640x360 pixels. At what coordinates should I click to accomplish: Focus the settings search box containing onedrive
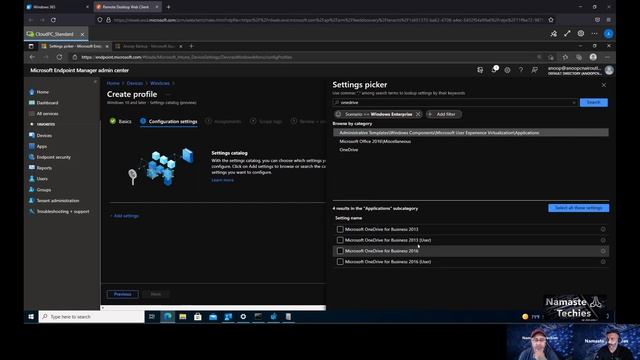pos(455,102)
